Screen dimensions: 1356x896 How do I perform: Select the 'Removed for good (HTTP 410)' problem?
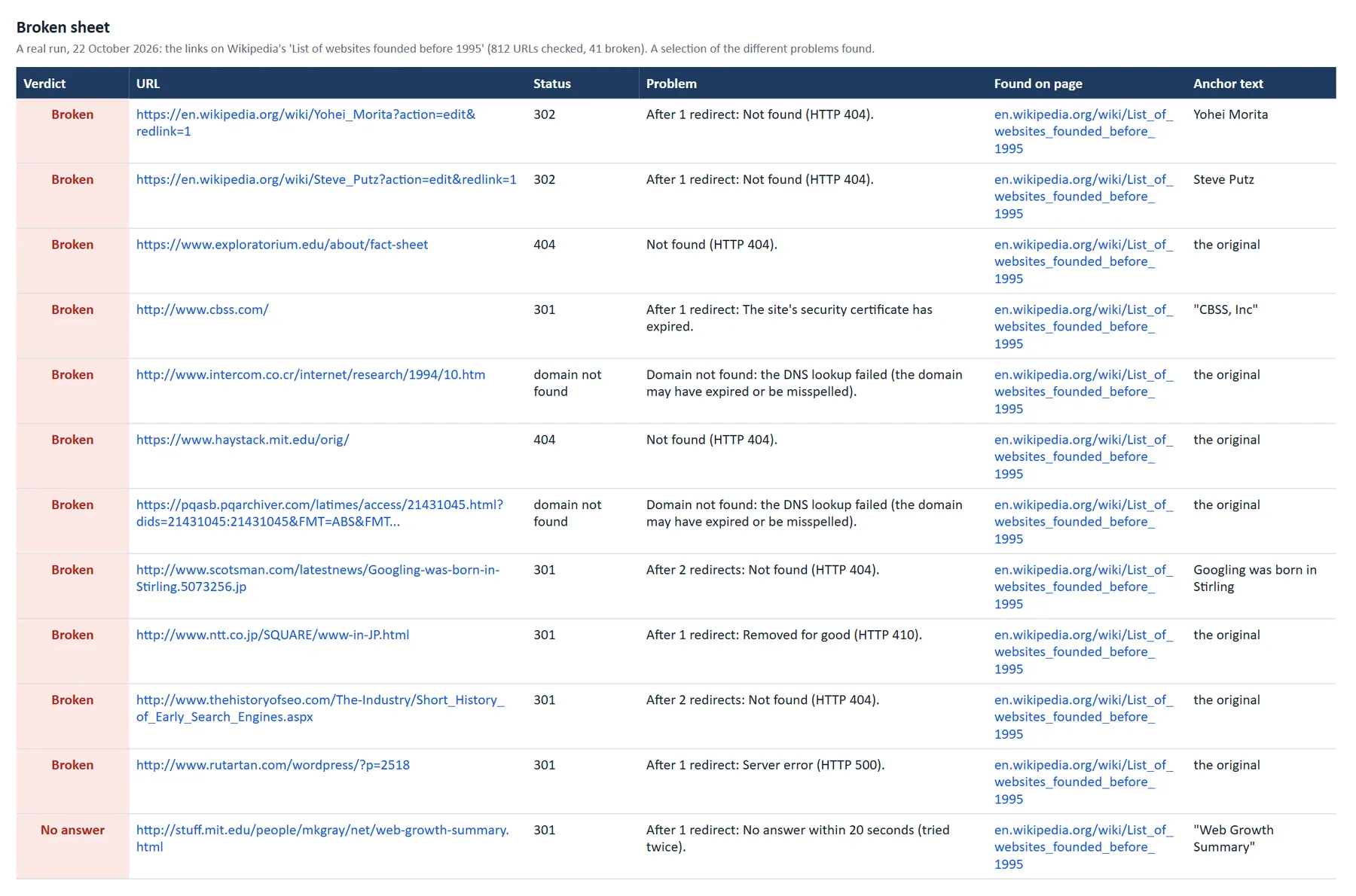[784, 635]
